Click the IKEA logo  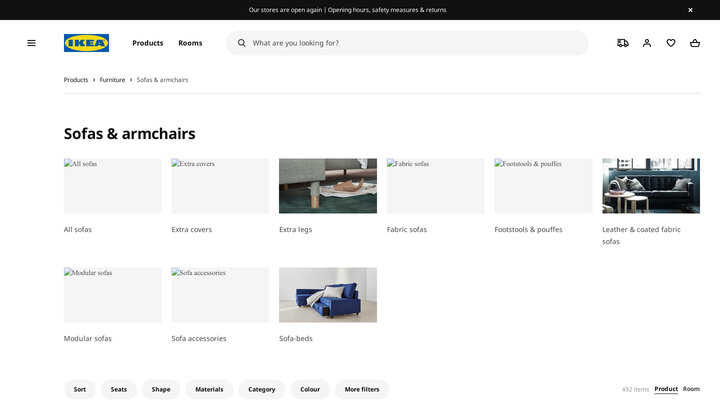click(86, 43)
